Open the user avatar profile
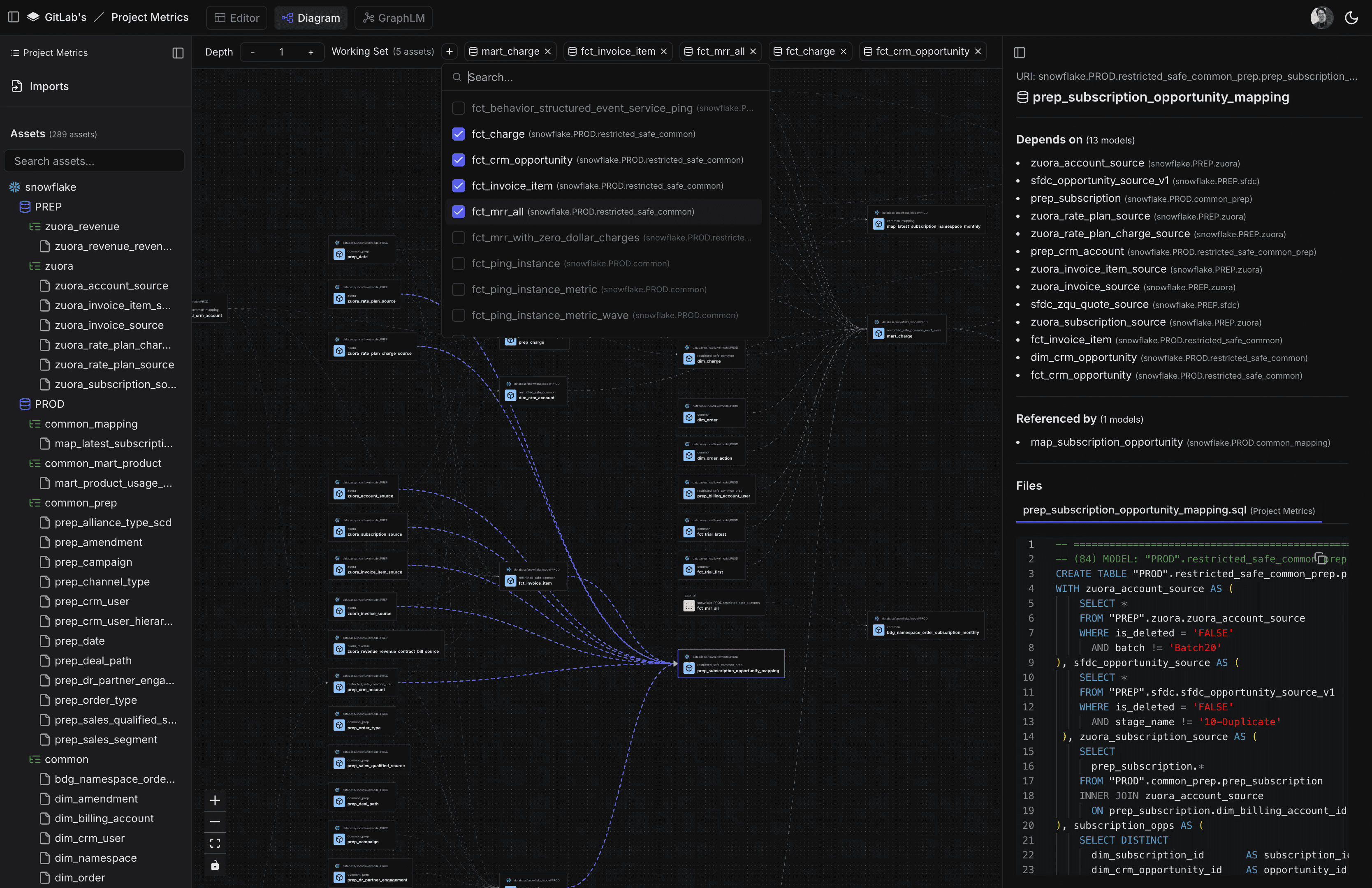Screen dimensions: 1372x888 tap(1321, 17)
